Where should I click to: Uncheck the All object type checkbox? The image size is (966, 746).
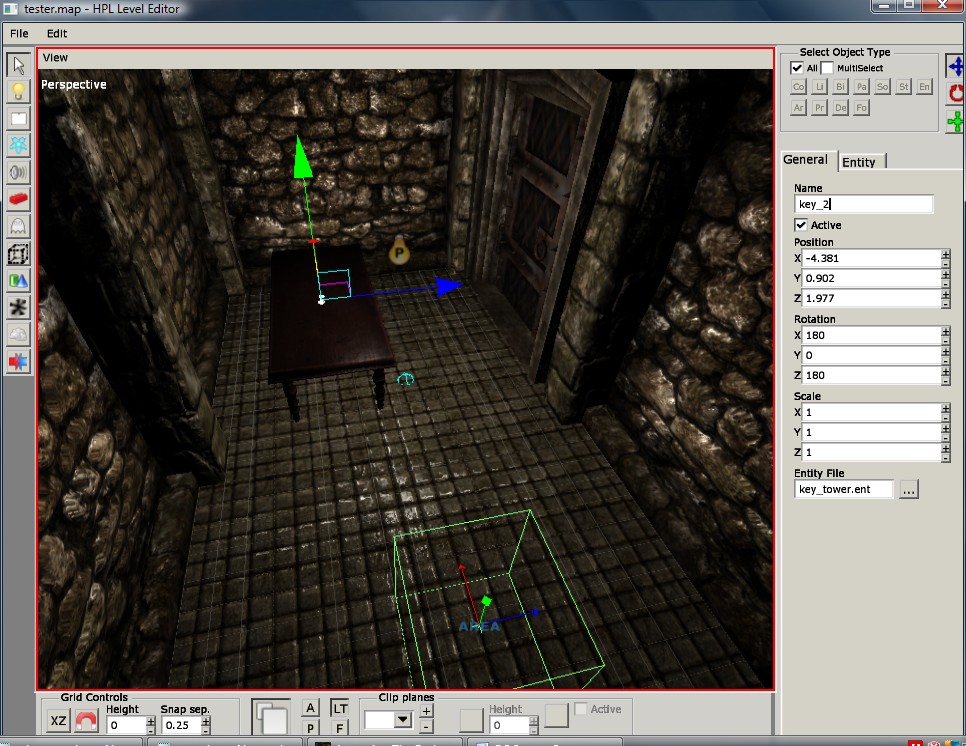click(797, 68)
